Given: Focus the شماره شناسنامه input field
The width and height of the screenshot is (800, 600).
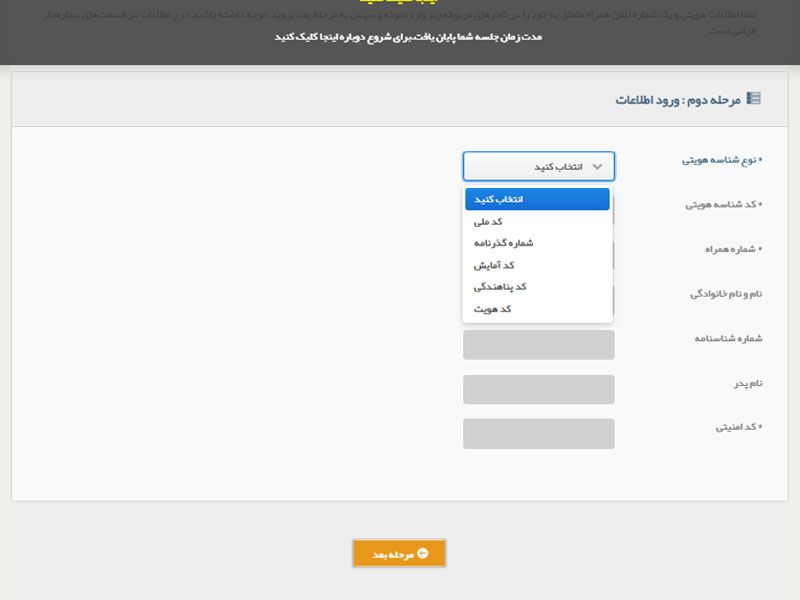Looking at the screenshot, I should click(539, 345).
